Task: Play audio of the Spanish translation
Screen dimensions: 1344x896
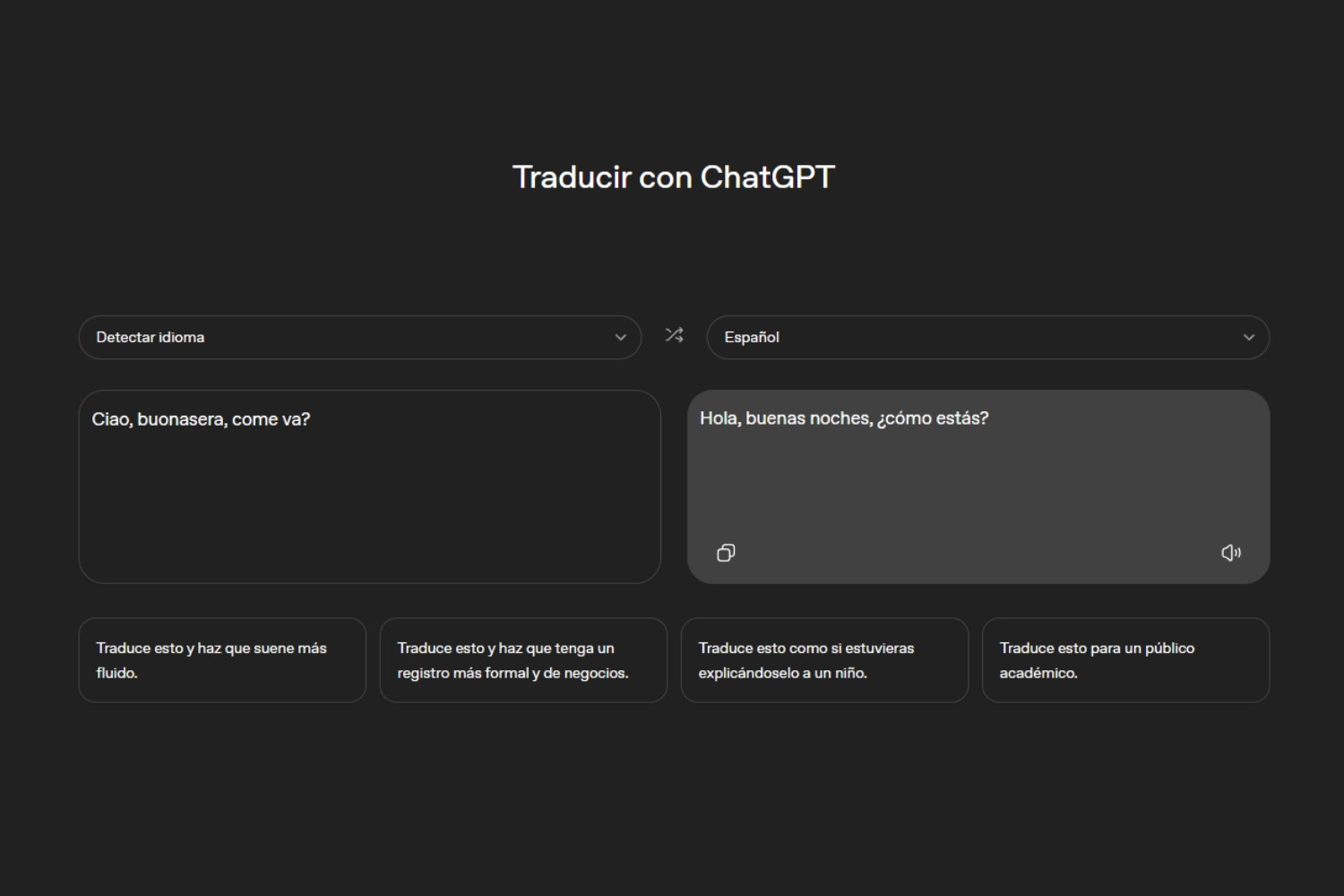Action: [1231, 553]
